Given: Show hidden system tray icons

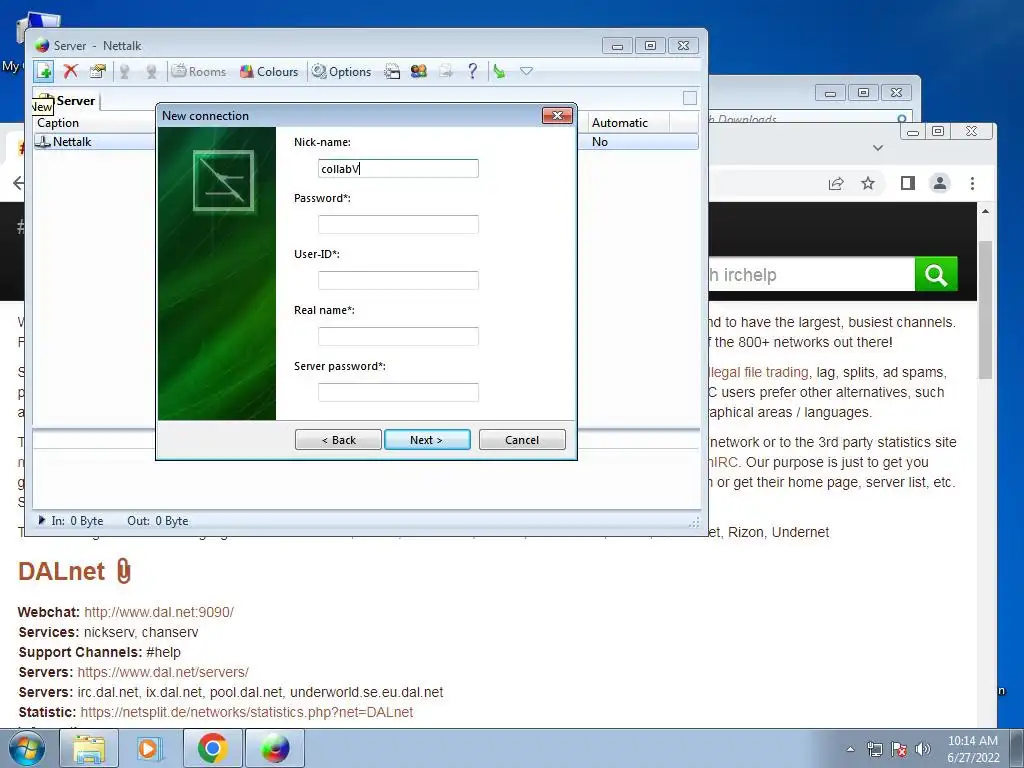Looking at the screenshot, I should pos(850,749).
